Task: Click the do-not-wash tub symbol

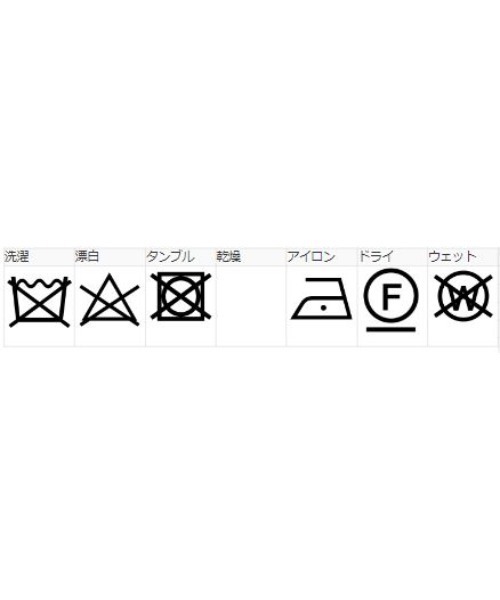Action: point(40,302)
